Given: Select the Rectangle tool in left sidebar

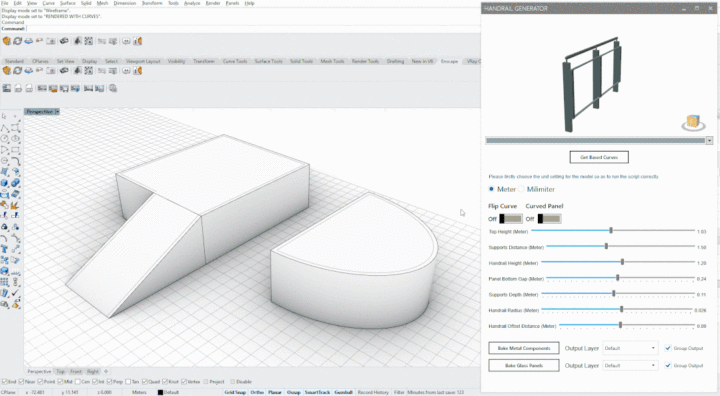Looking at the screenshot, I should 16,150.
